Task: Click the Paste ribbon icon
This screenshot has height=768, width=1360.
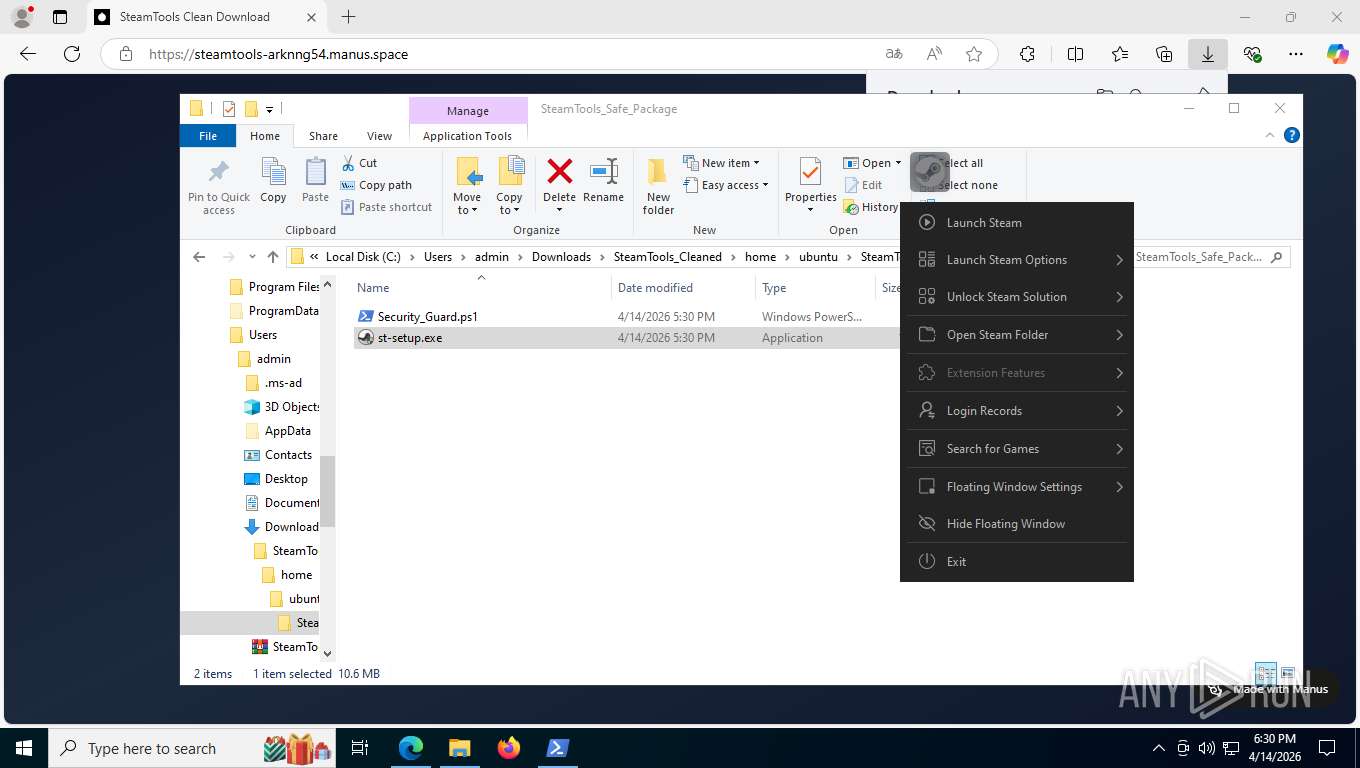Action: coord(315,172)
